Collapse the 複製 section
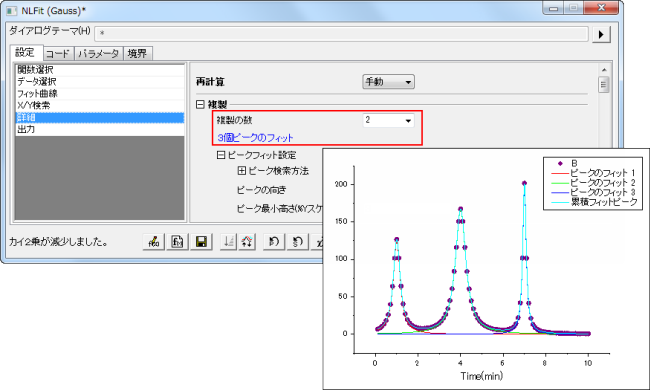The height and width of the screenshot is (390, 650). [x=200, y=104]
